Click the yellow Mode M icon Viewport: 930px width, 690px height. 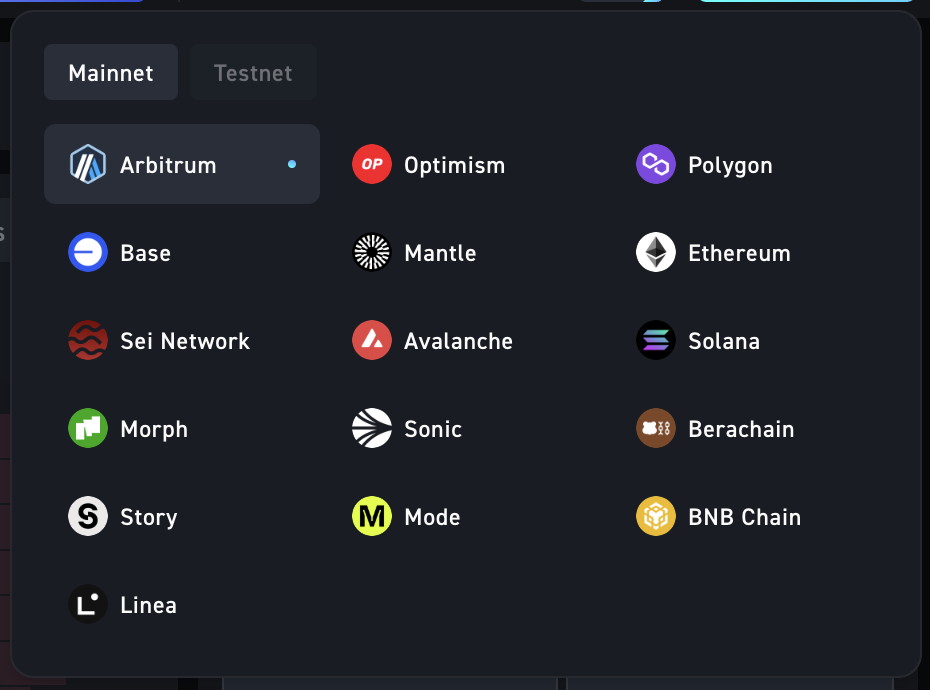coord(372,517)
